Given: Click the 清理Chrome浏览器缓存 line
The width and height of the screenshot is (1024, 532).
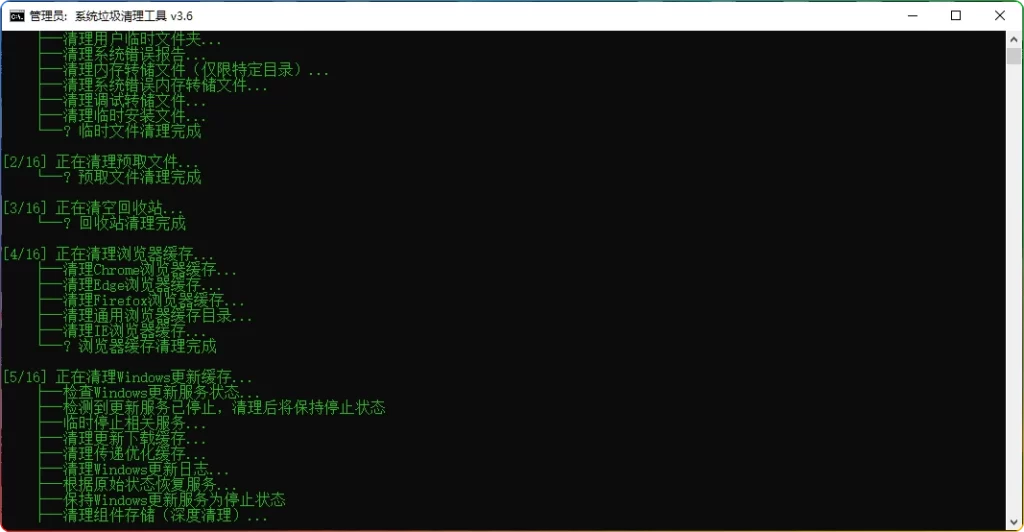Looking at the screenshot, I should (x=138, y=270).
